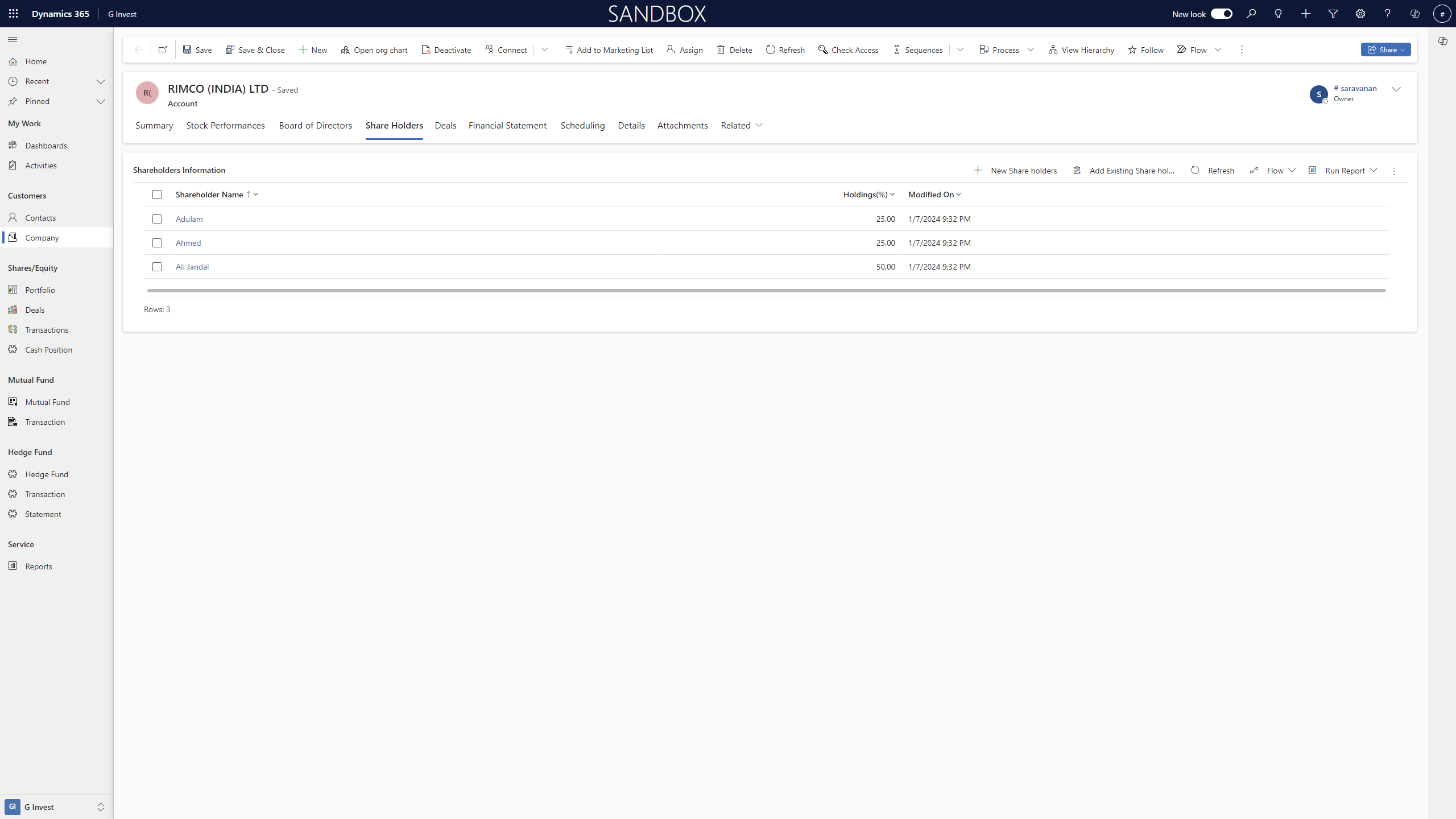Expand the Related tab dropdown
Screen dimensions: 1456x819
tap(742, 125)
